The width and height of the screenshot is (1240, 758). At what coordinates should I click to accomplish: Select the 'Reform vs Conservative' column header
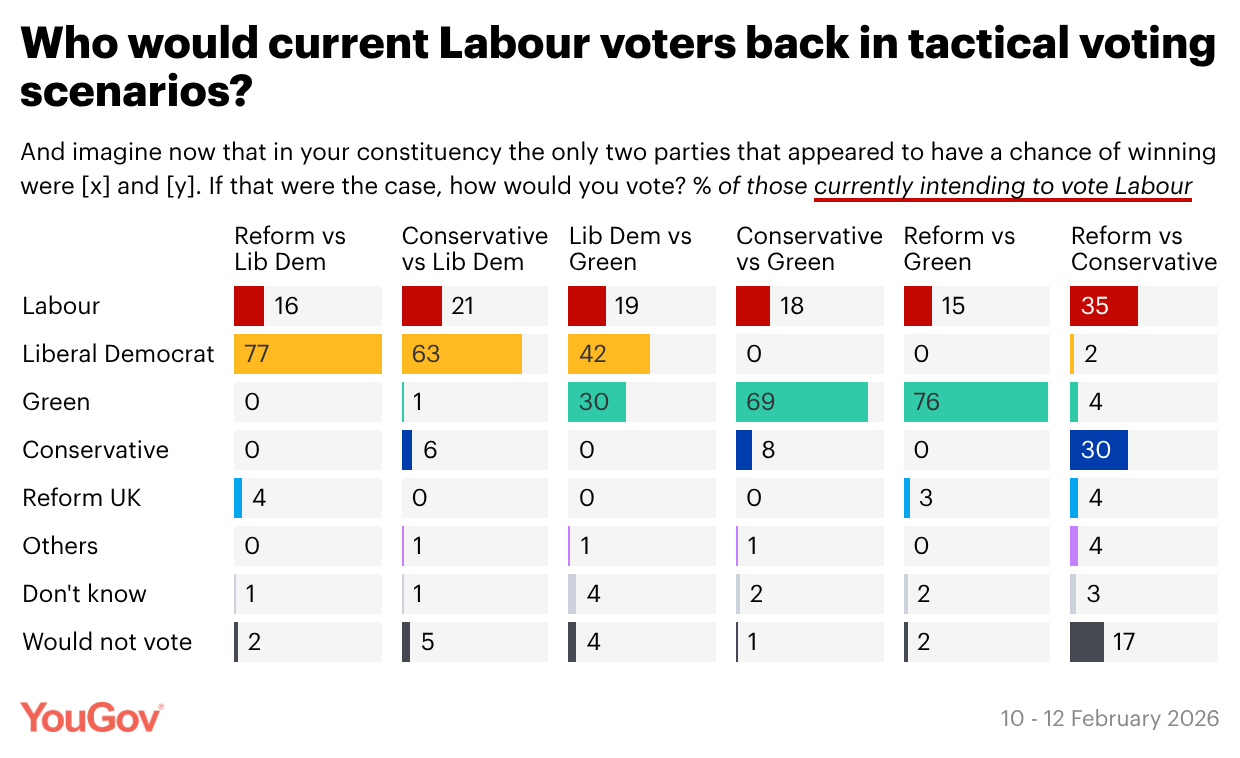pos(1143,249)
